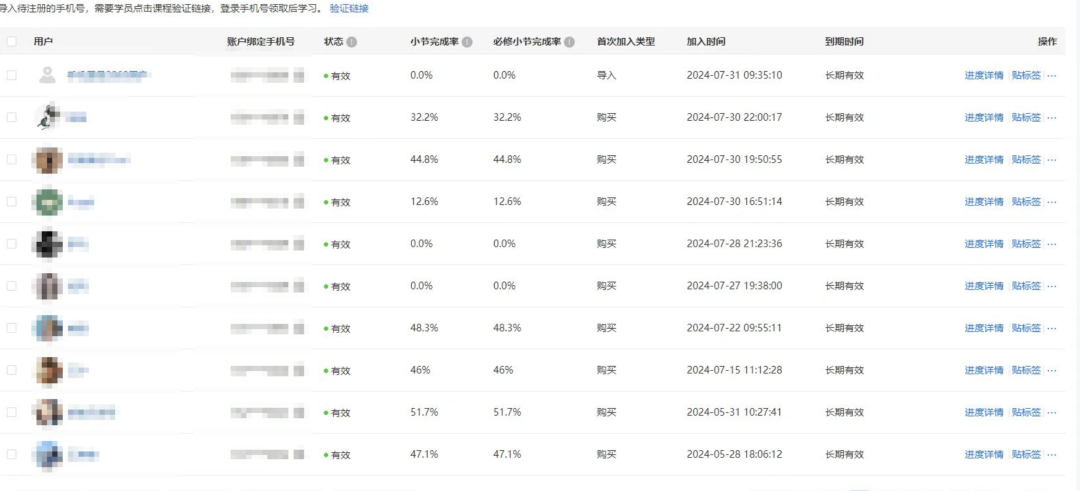Open 进度详情 for the row joined 2024-07-30 16:51:14
Viewport: 1080px width, 491px height.
[x=983, y=202]
